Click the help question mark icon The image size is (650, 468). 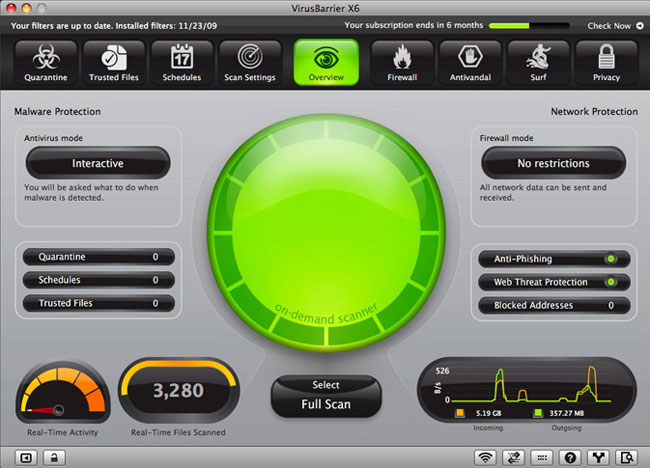coord(569,457)
